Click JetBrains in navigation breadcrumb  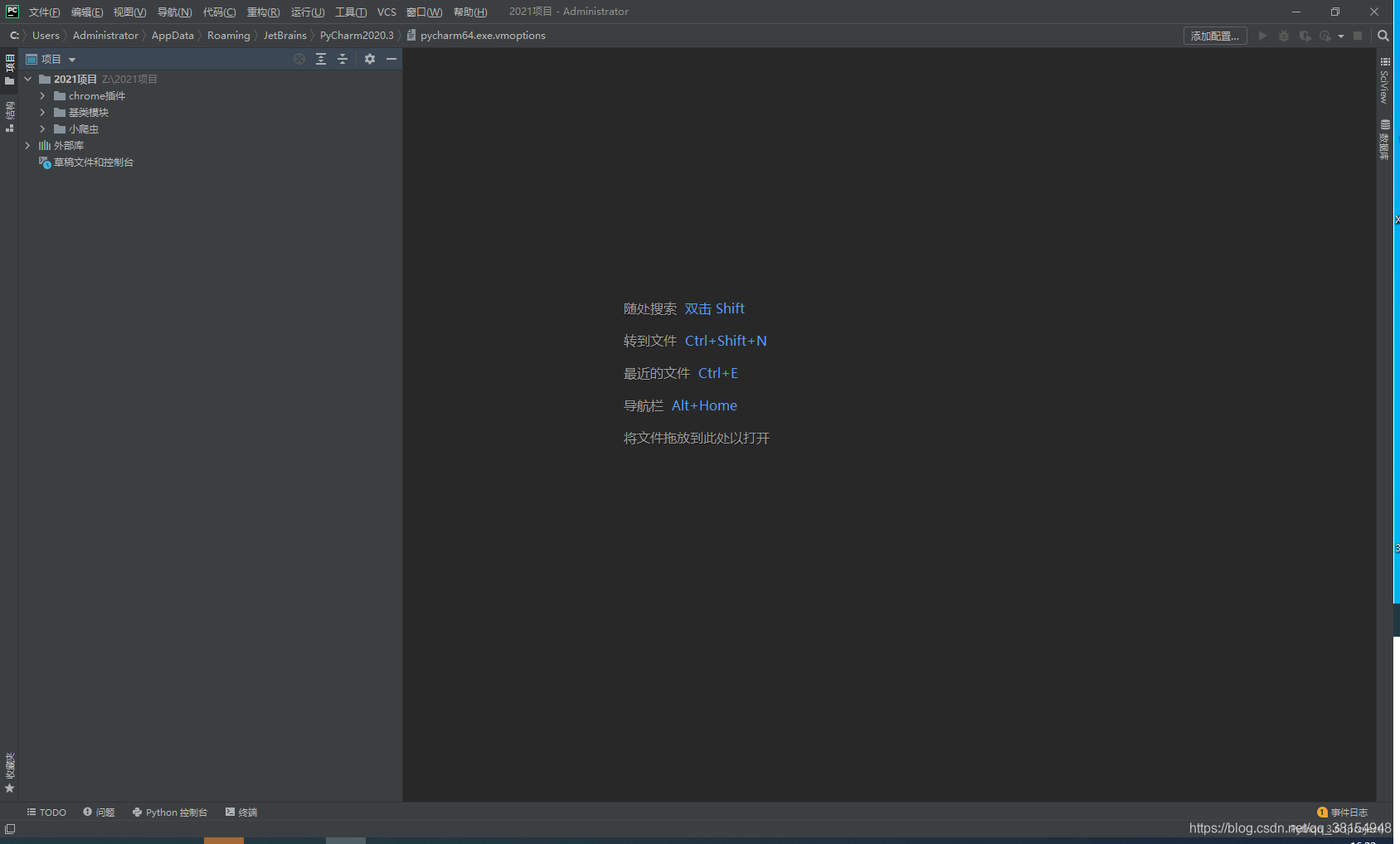click(284, 36)
